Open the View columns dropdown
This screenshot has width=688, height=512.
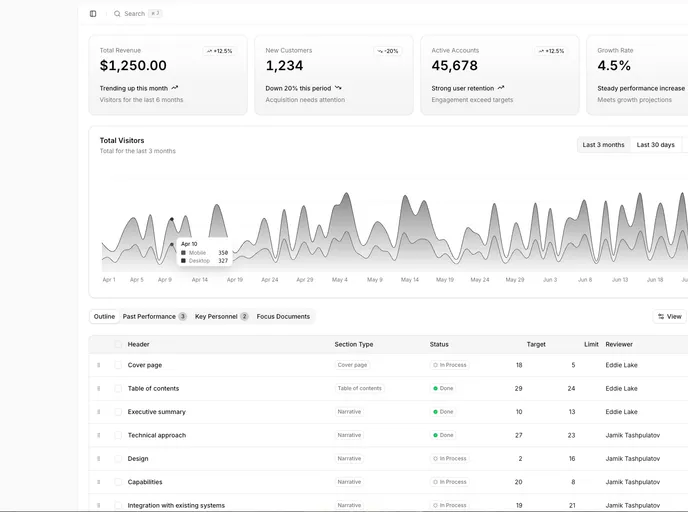click(x=669, y=316)
